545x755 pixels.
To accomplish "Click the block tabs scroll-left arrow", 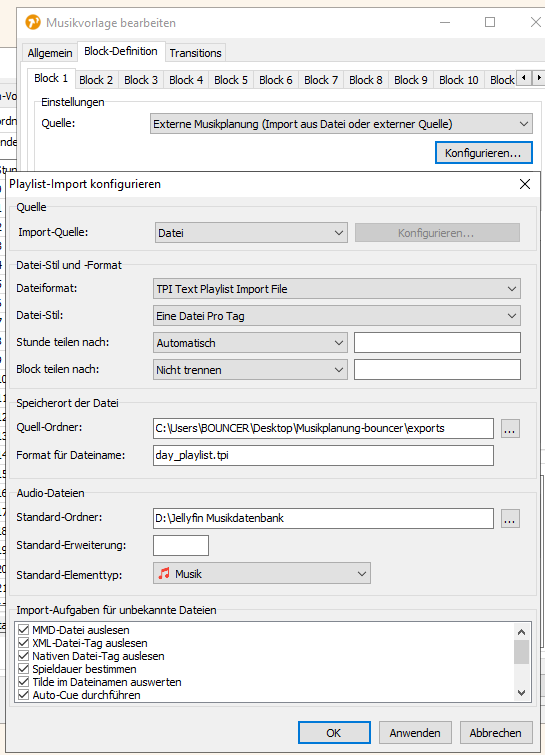I will [524, 78].
